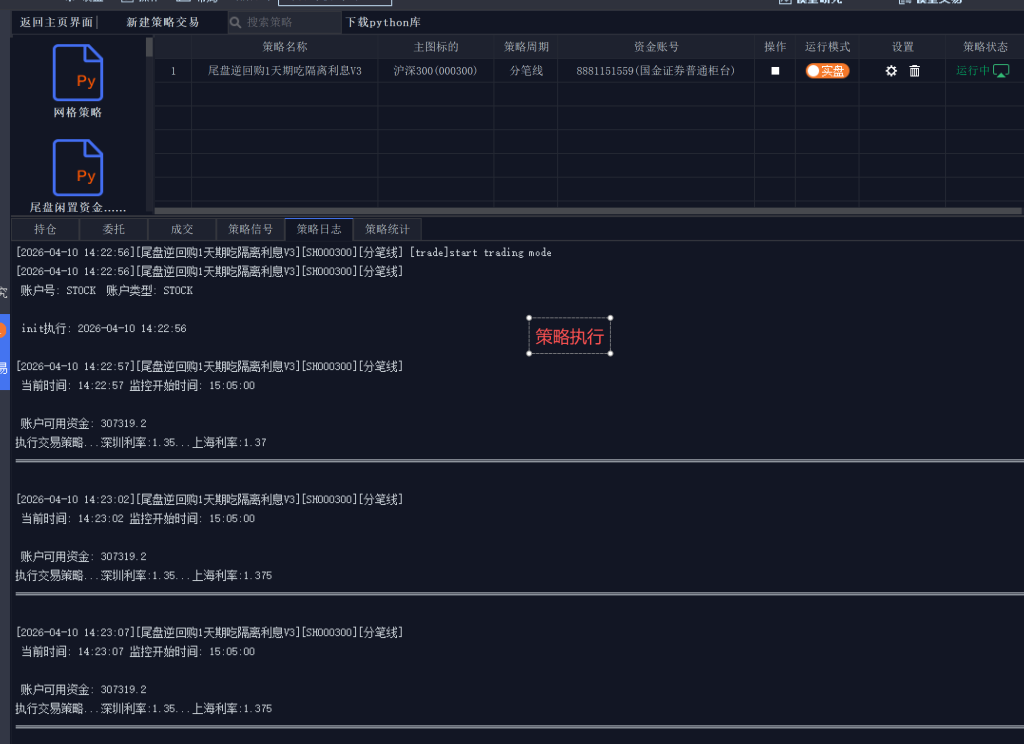
Task: Toggle 实盘 run mode switch
Action: [827, 71]
